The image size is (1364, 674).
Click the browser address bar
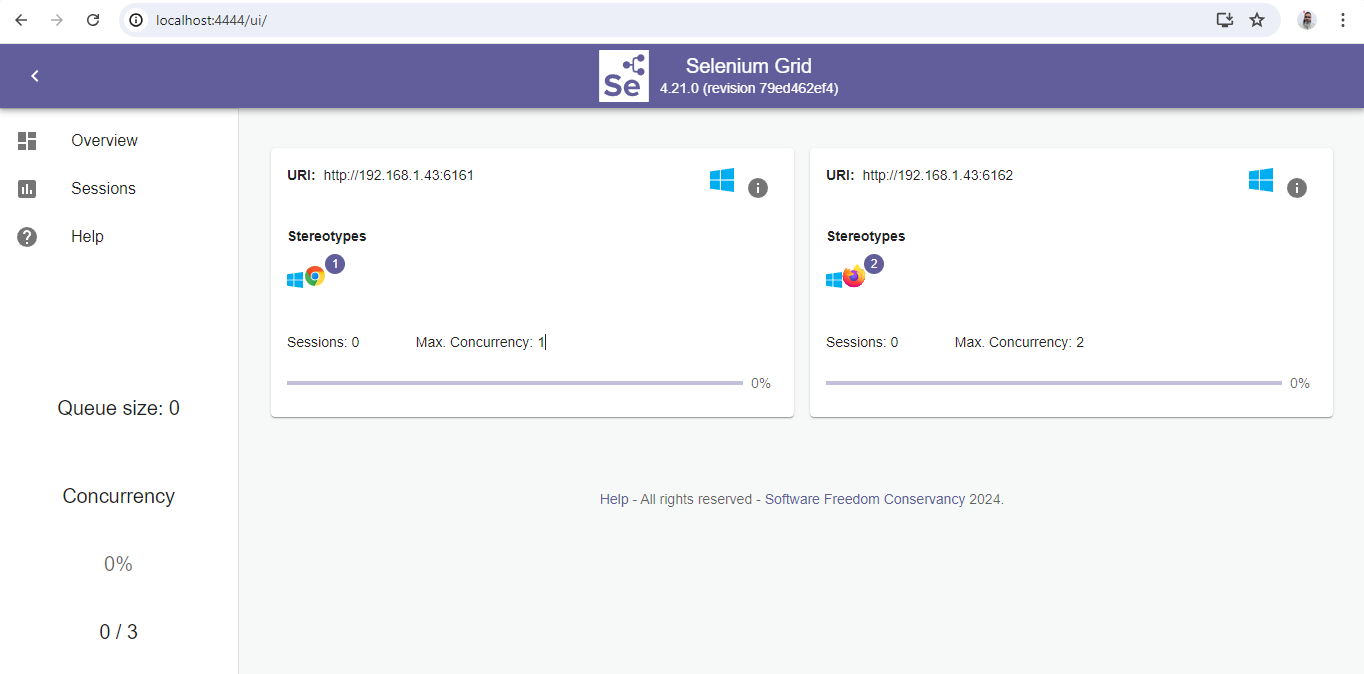point(680,20)
